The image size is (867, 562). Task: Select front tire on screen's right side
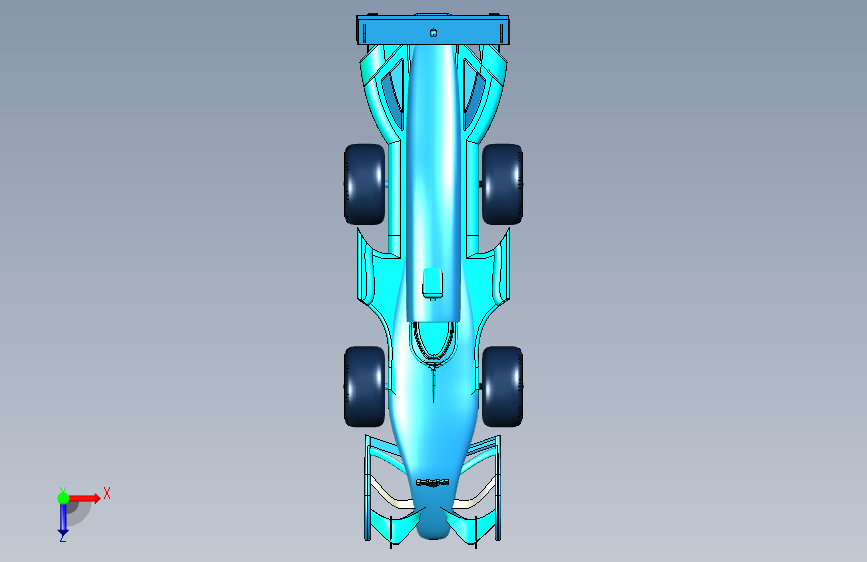coord(502,387)
